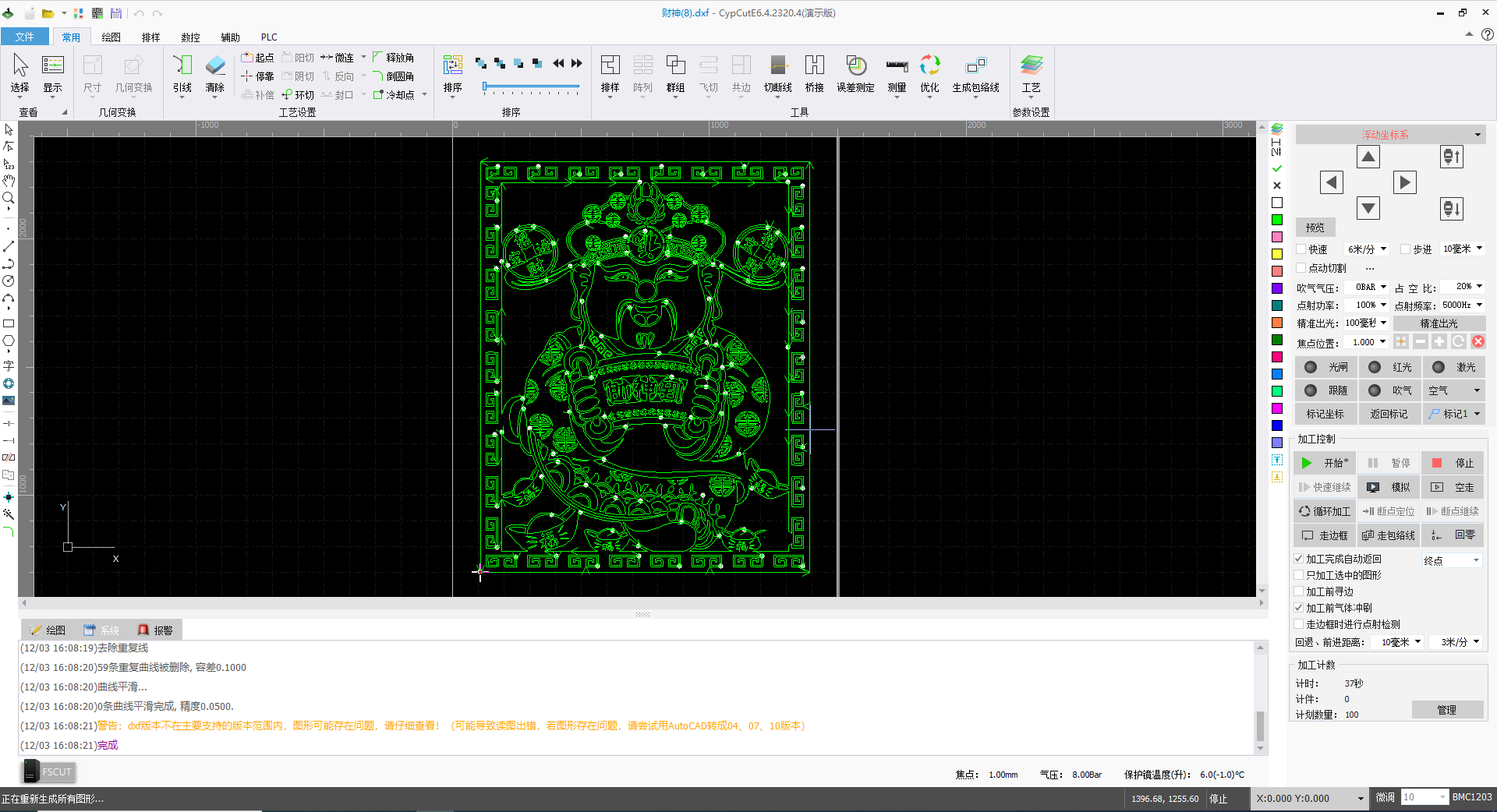Open the 文件 file menu
This screenshot has width=1497, height=812.
click(25, 37)
